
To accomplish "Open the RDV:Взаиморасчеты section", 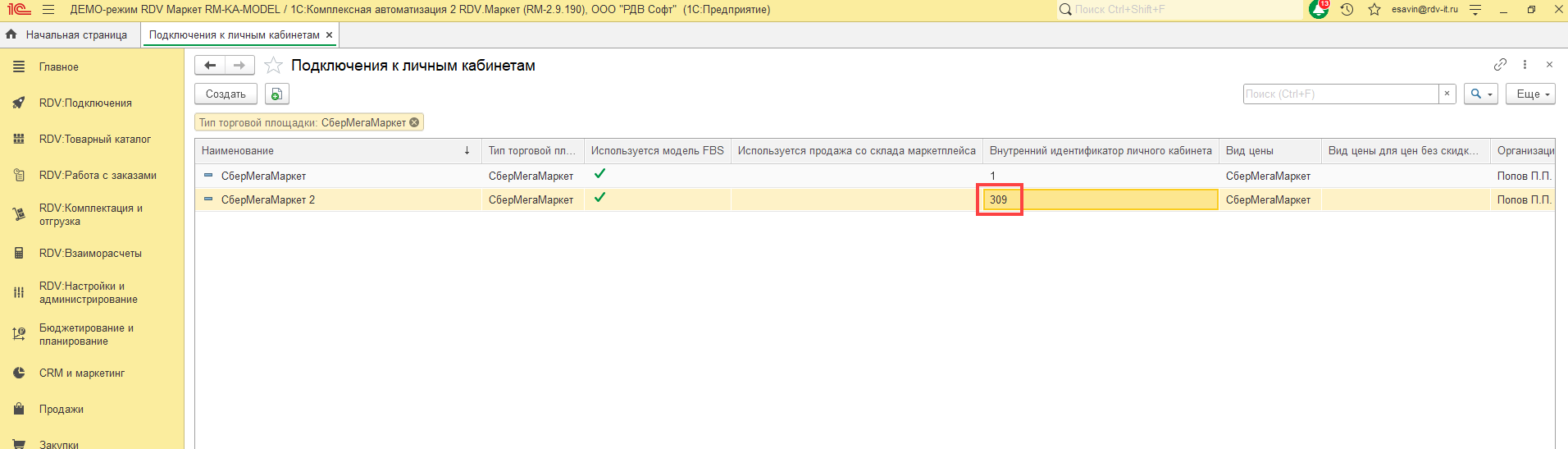I will [x=90, y=254].
